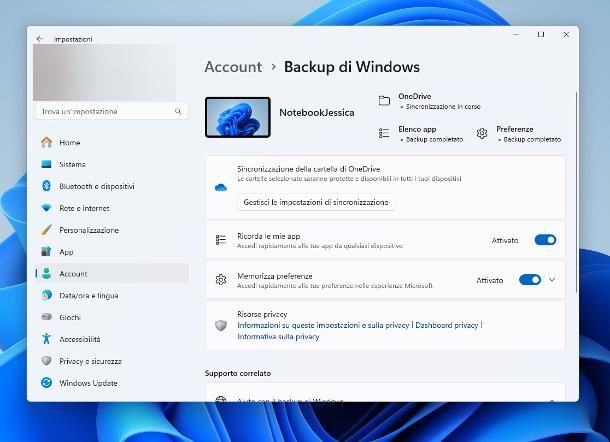Click 'Backup completato' under Preferenze
This screenshot has width=610, height=442.
click(532, 139)
